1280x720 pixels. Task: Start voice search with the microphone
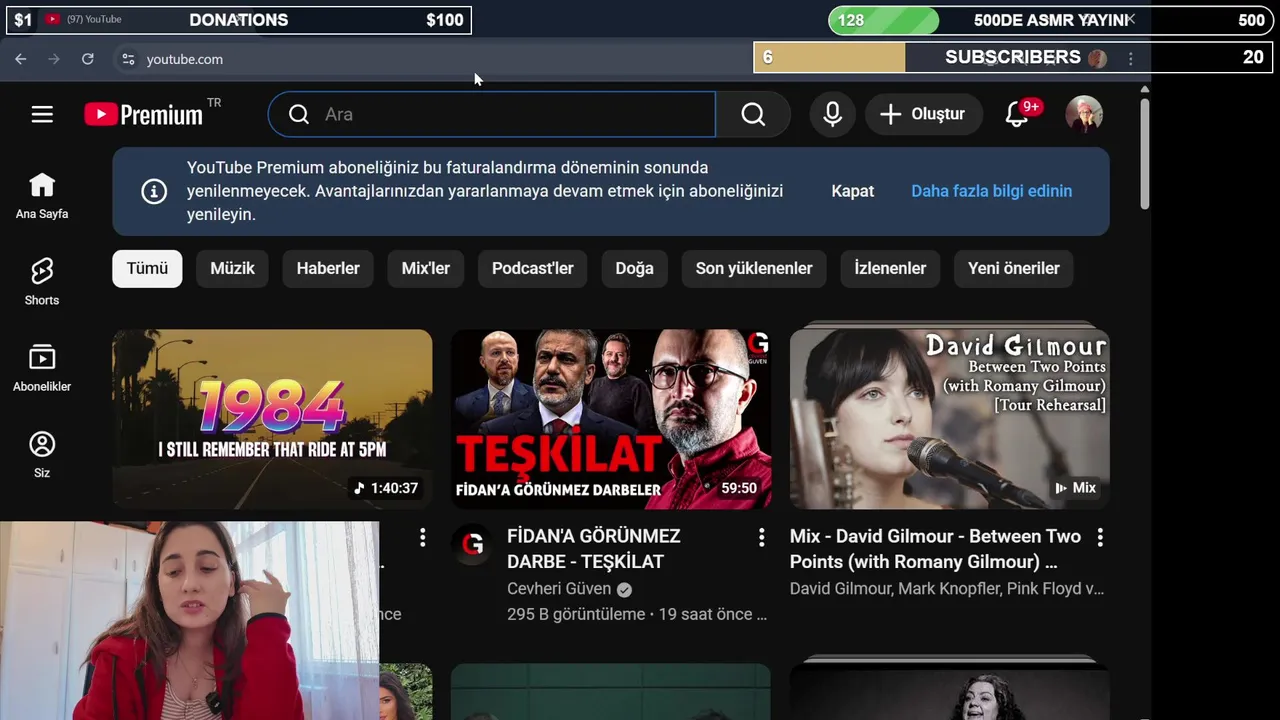click(832, 114)
